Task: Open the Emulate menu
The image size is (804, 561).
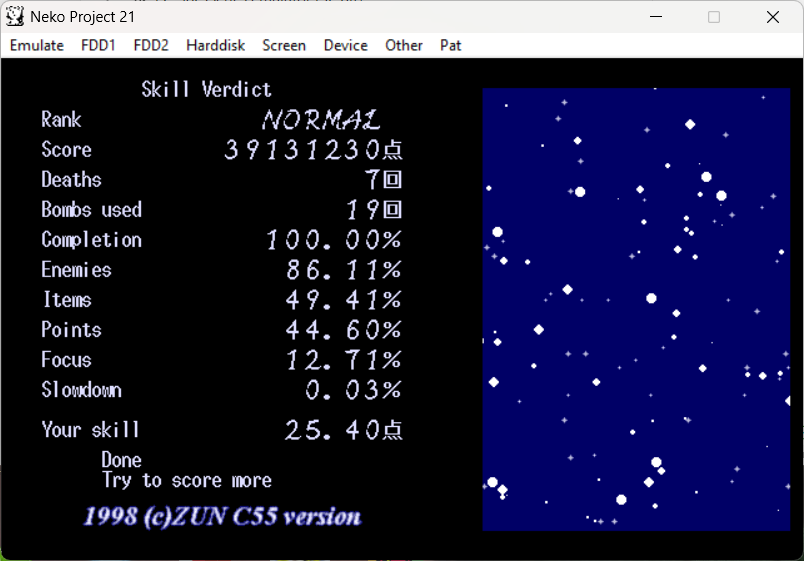Action: coord(36,46)
